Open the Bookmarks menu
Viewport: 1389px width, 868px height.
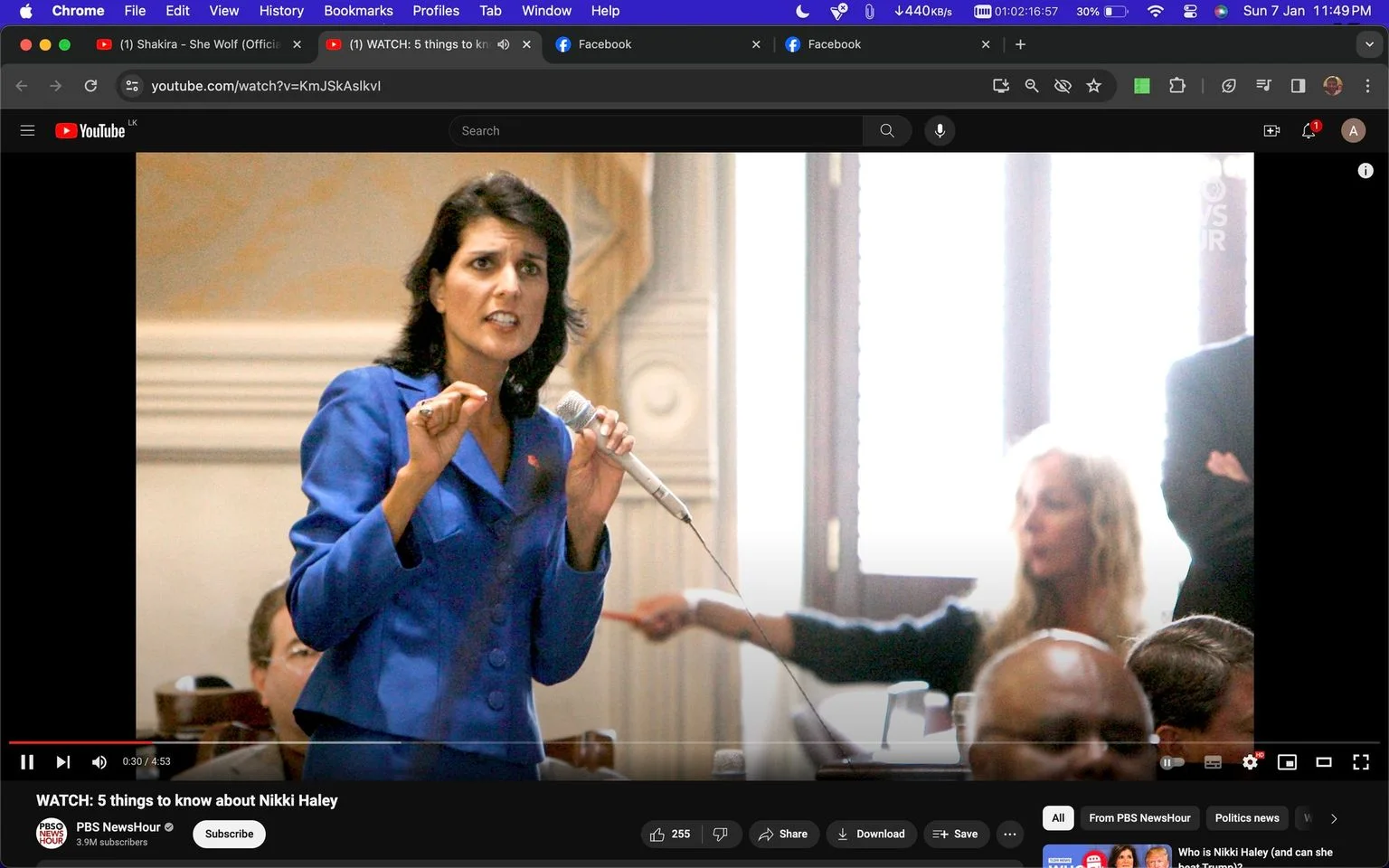[x=358, y=11]
